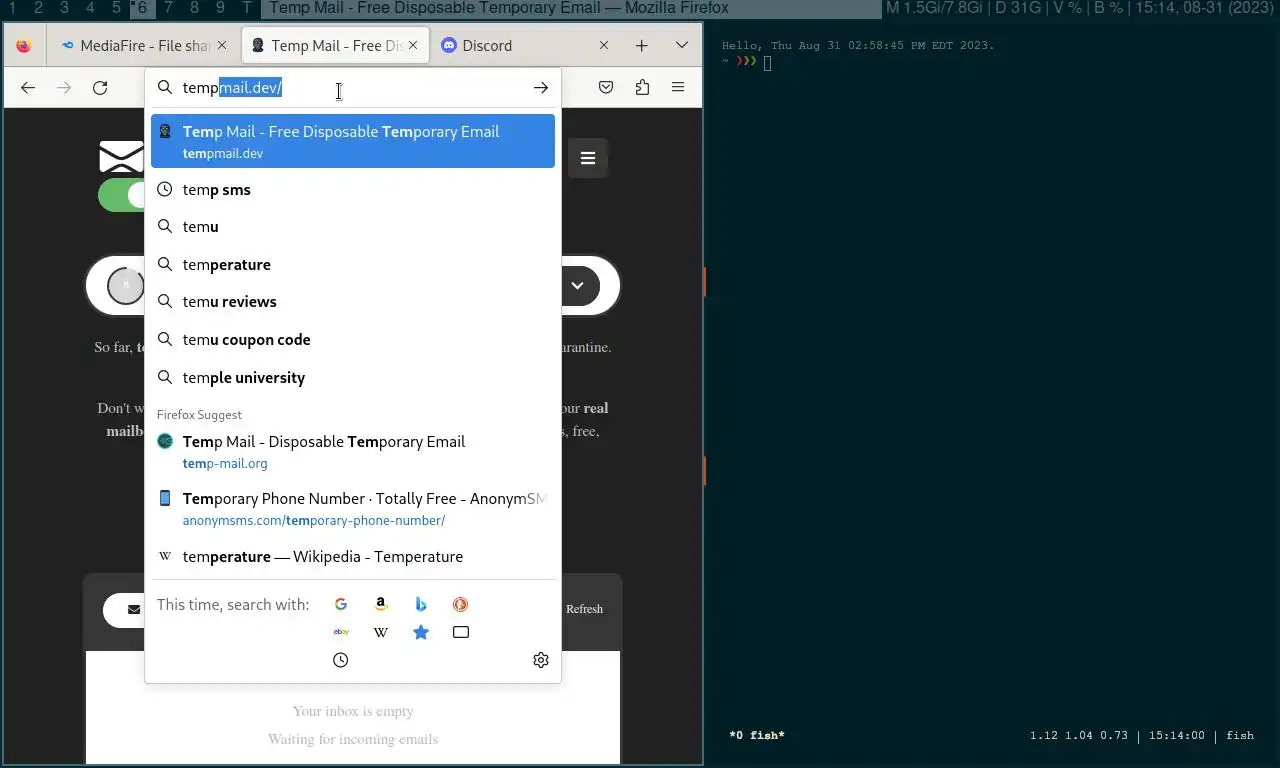Click the Go arrow in the address bar

click(x=541, y=88)
